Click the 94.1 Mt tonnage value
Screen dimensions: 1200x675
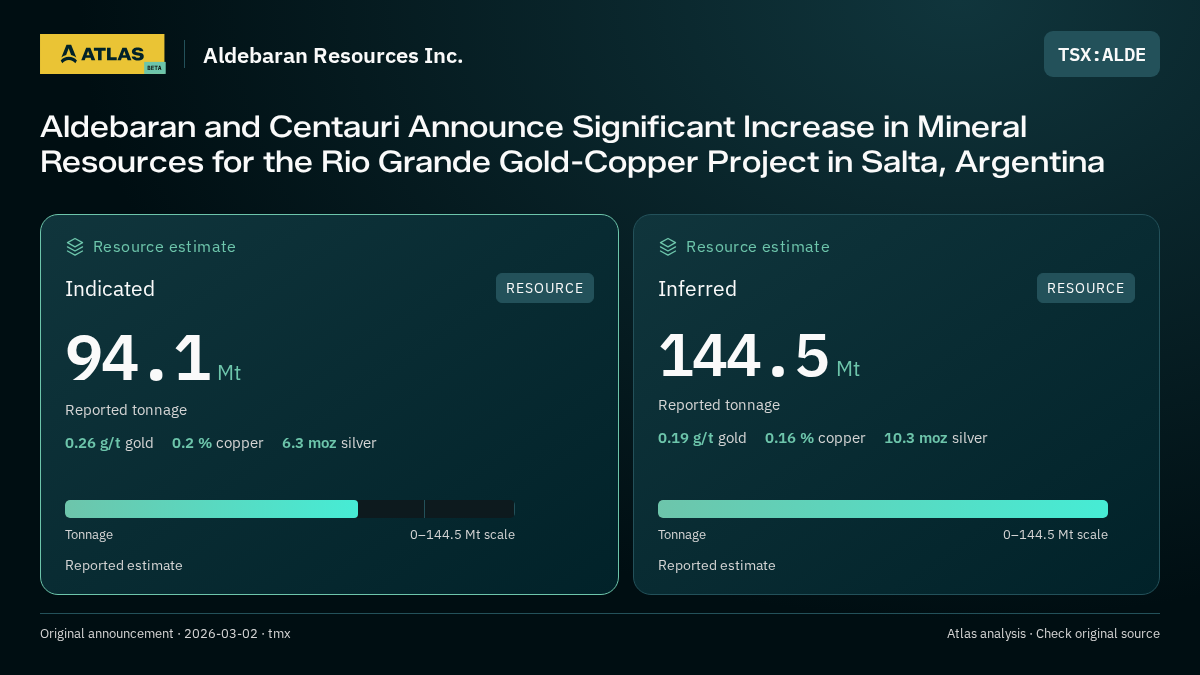click(x=153, y=358)
